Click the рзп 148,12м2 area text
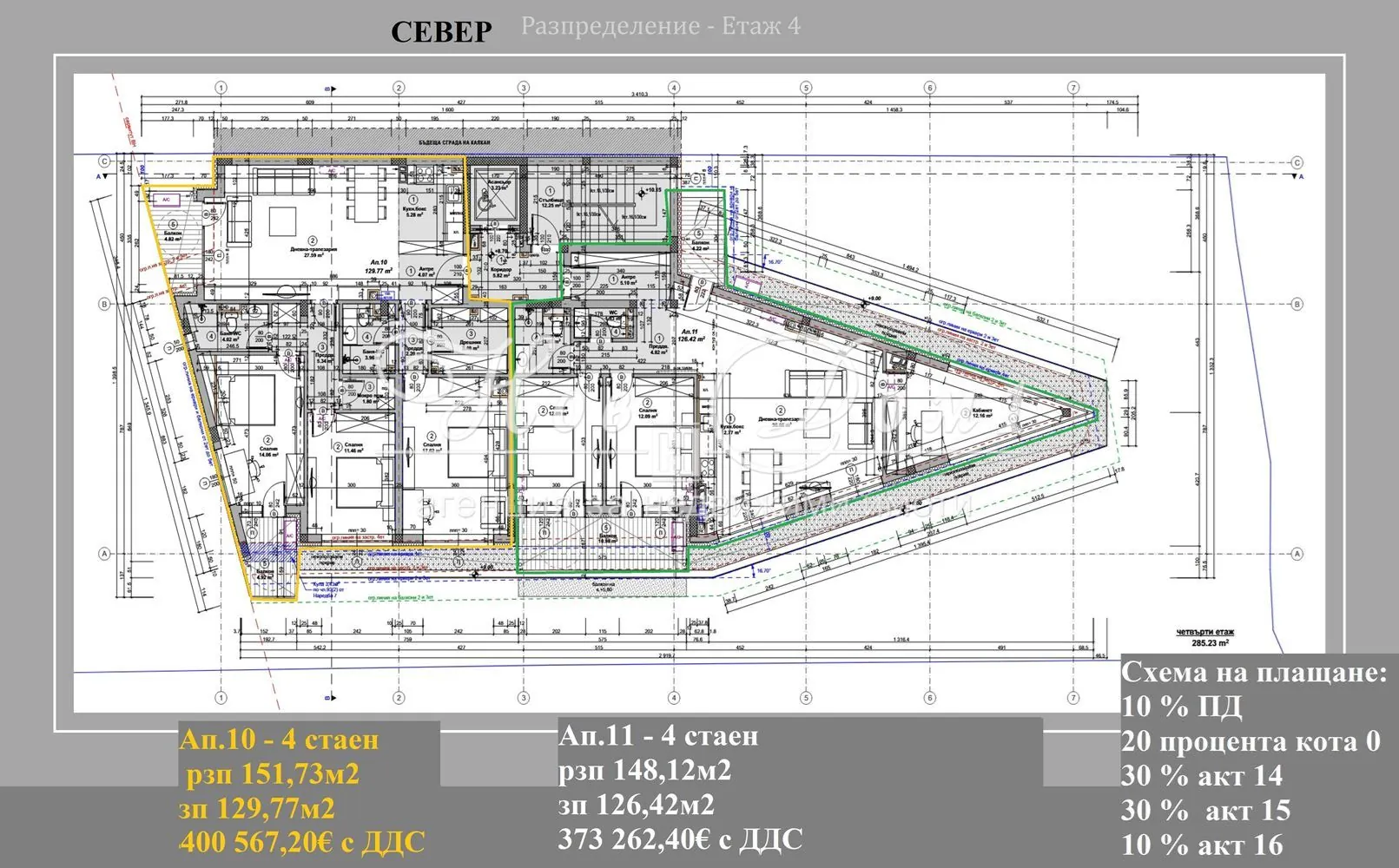1399x868 pixels. (x=644, y=770)
